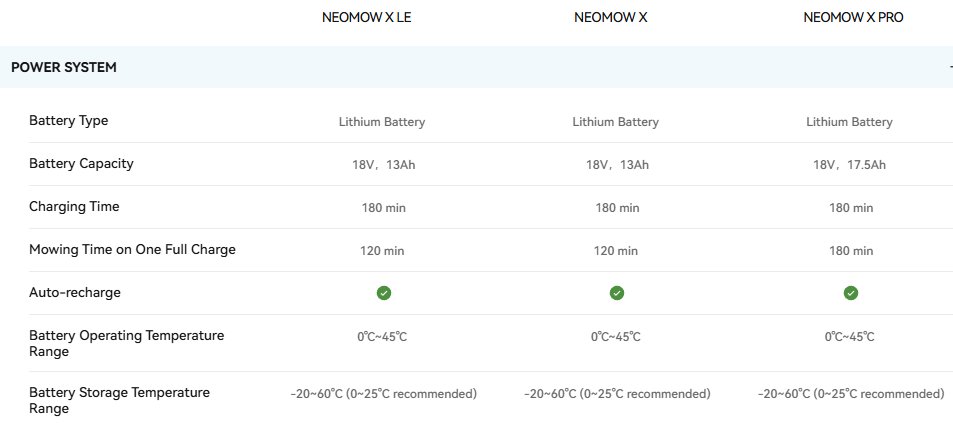Screen dimensions: 953x430
Task: Click the minus icon beside POWER SYSTEM
Action: 949,68
